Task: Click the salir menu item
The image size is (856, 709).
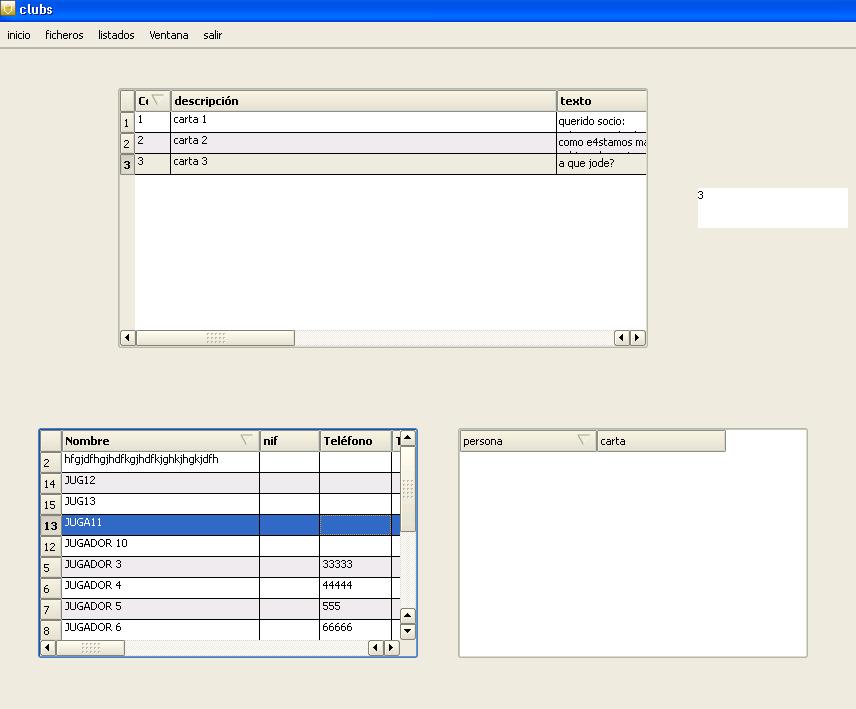Action: (212, 35)
